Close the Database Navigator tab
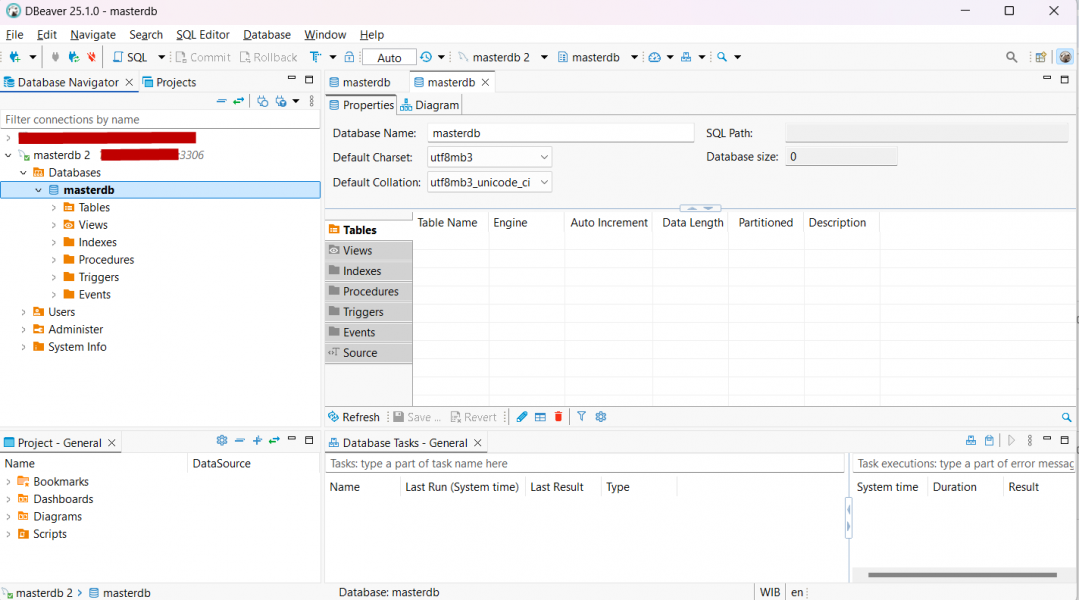The height and width of the screenshot is (600, 1079). (129, 83)
